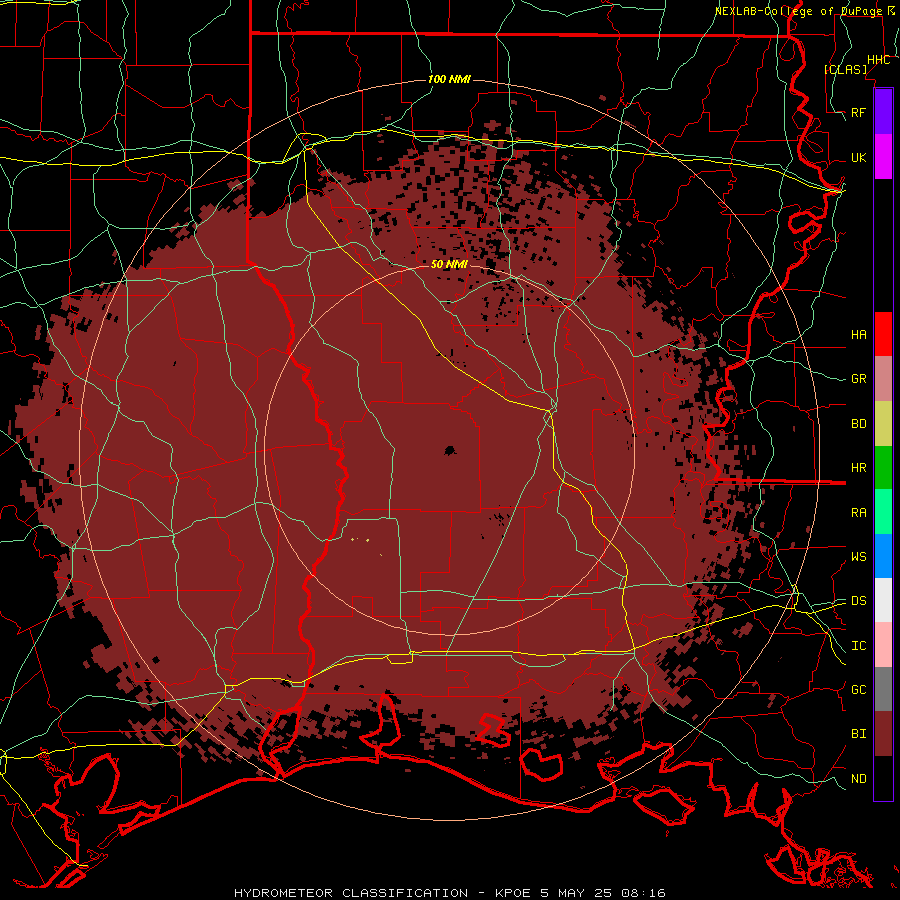The width and height of the screenshot is (900, 900).
Task: Pick the RA light green legend swatch
Action: 883,512
